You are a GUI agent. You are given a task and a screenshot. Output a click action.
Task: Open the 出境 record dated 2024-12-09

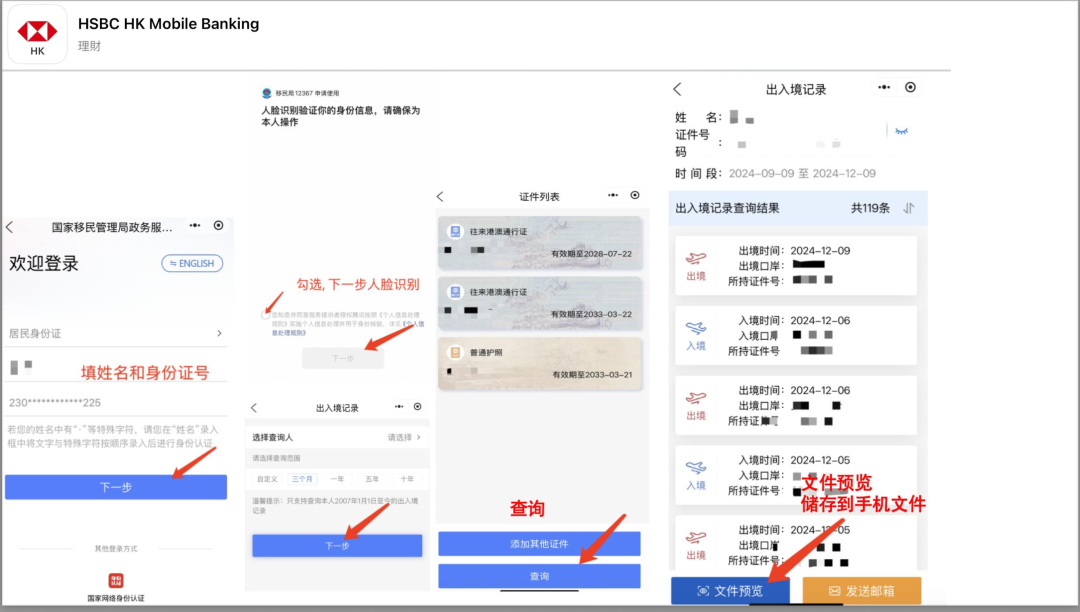click(796, 266)
